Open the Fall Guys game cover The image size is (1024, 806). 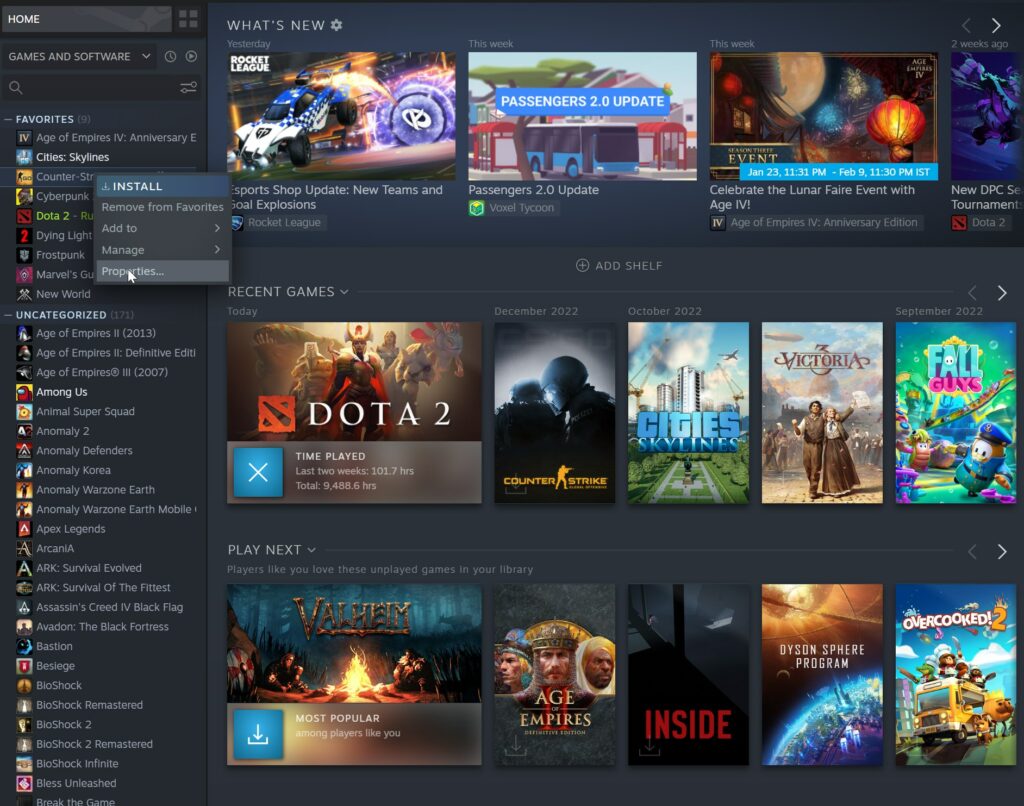943,412
